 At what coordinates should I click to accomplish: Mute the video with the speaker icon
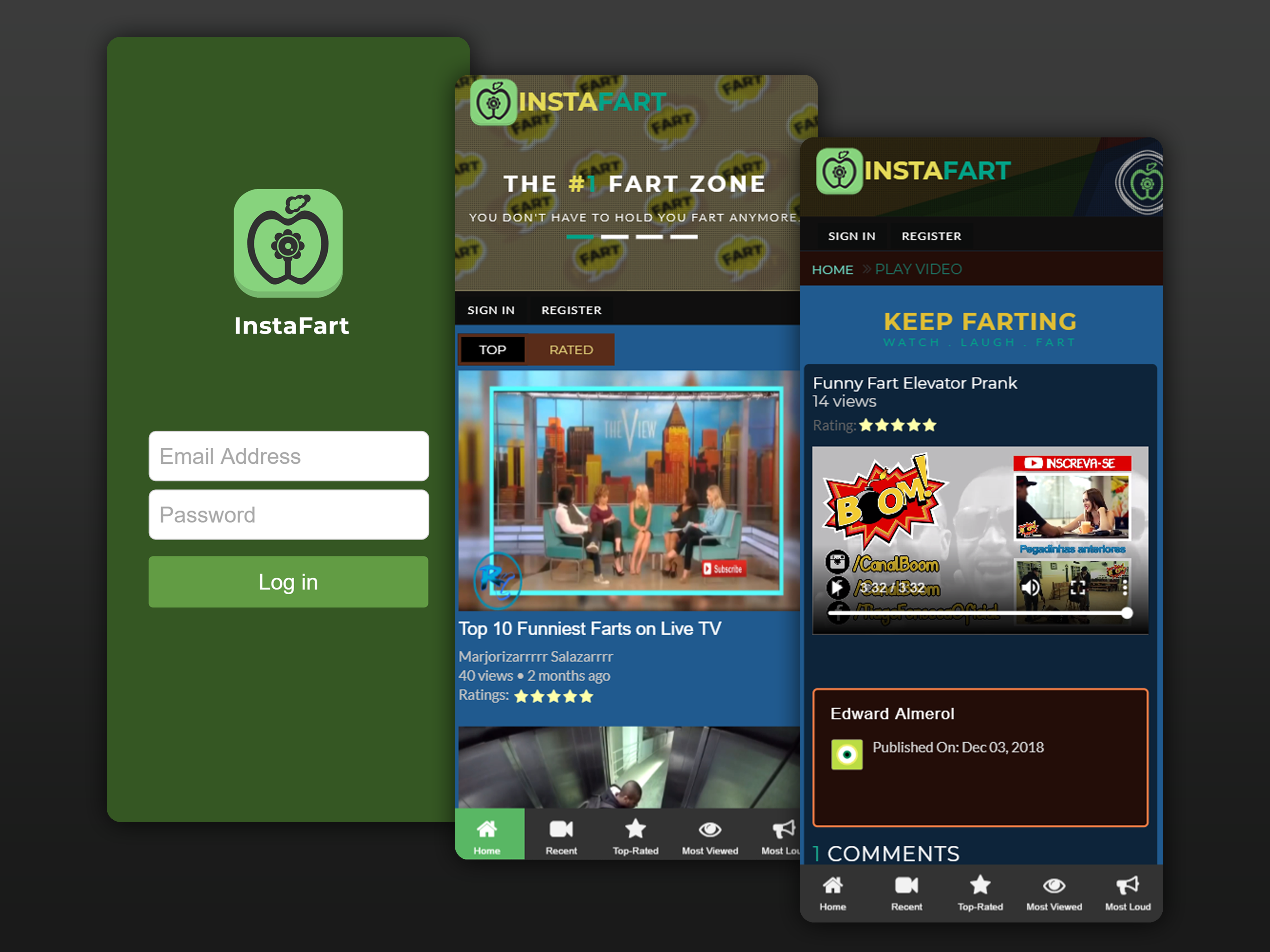[1031, 587]
